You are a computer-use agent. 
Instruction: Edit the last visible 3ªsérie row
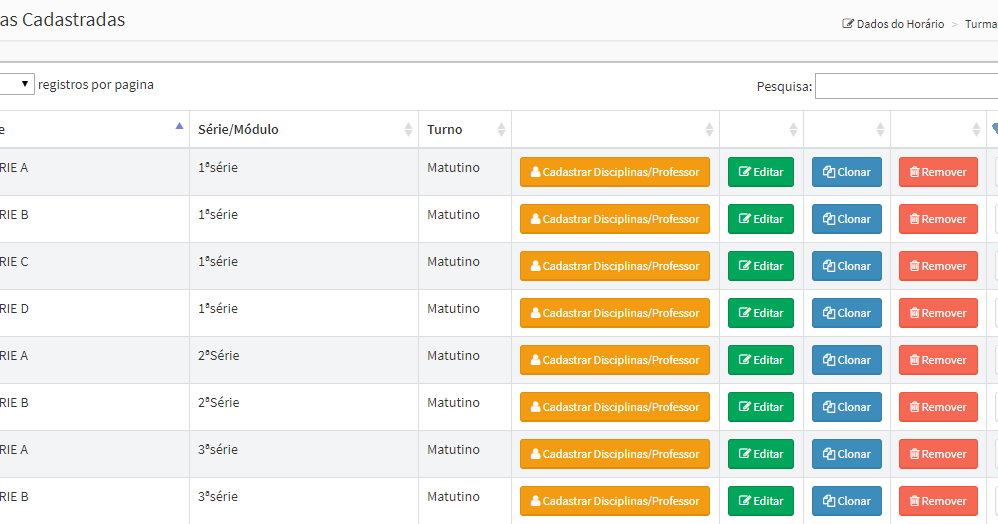[x=761, y=501]
